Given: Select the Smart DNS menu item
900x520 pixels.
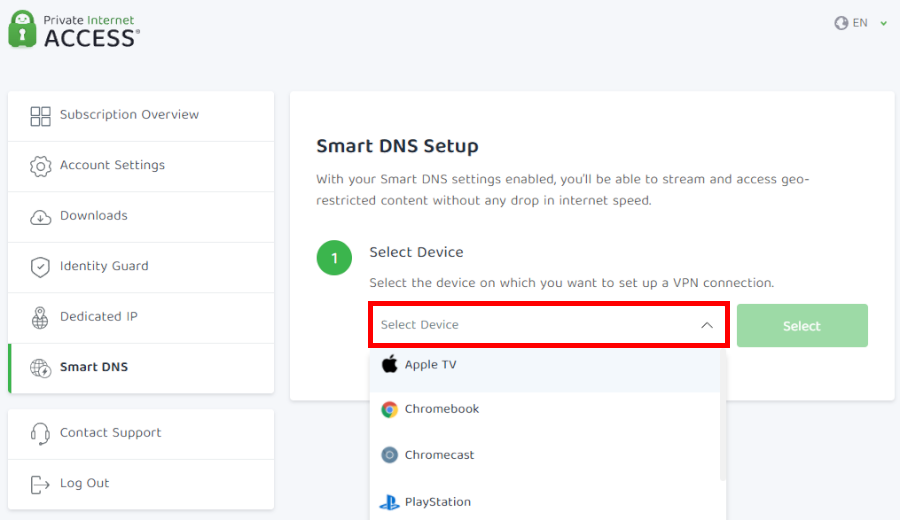Looking at the screenshot, I should pyautogui.click(x=141, y=368).
